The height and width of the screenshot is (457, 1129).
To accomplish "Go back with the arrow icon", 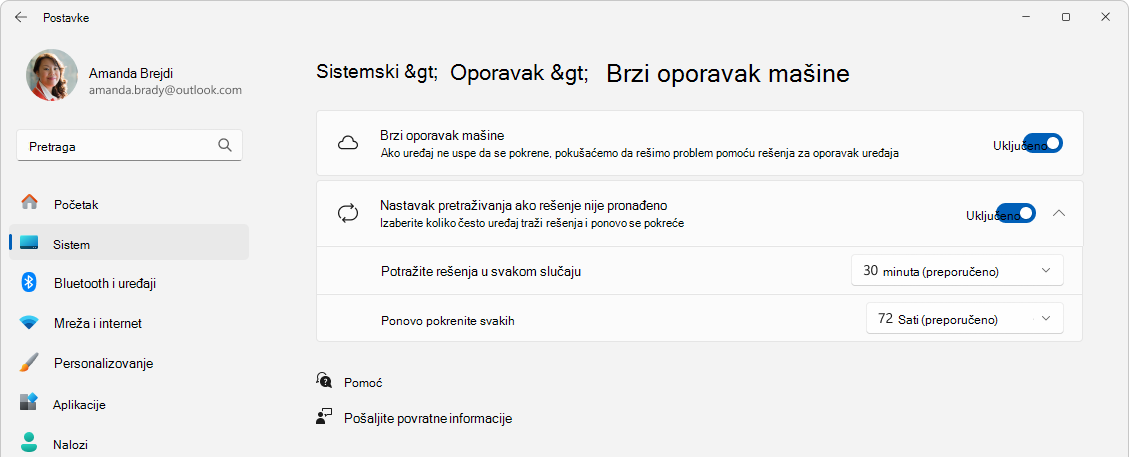I will [x=21, y=17].
